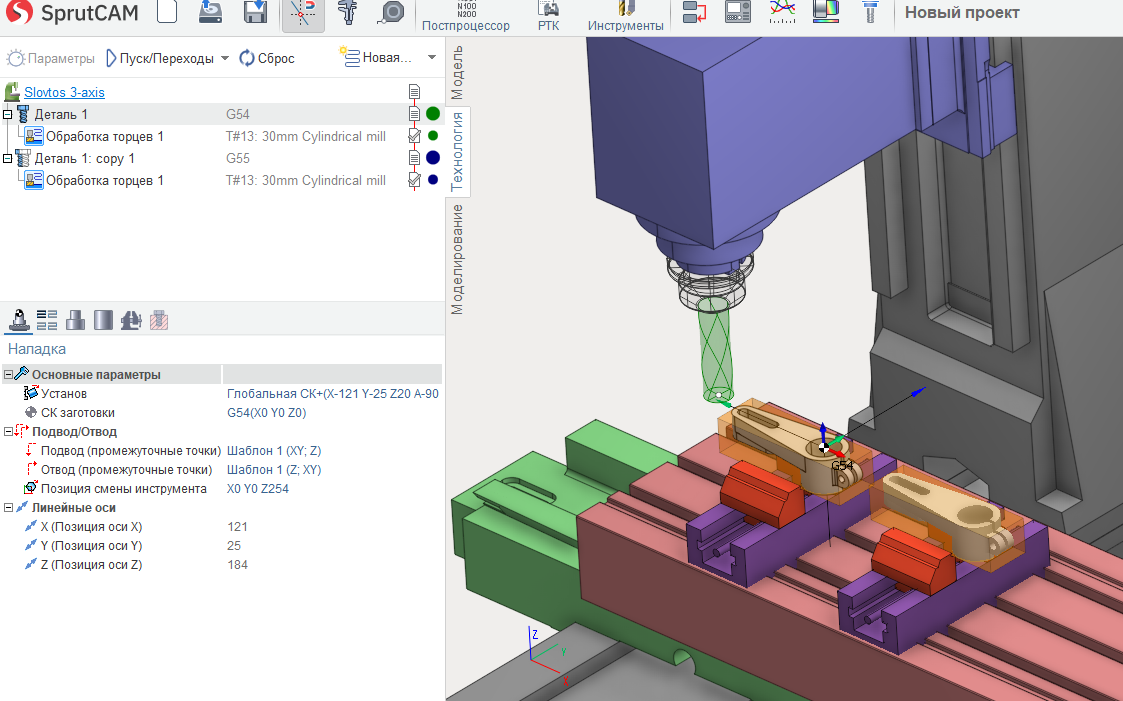Click the Сброс button
Viewport: 1123px width, 701px height.
267,58
